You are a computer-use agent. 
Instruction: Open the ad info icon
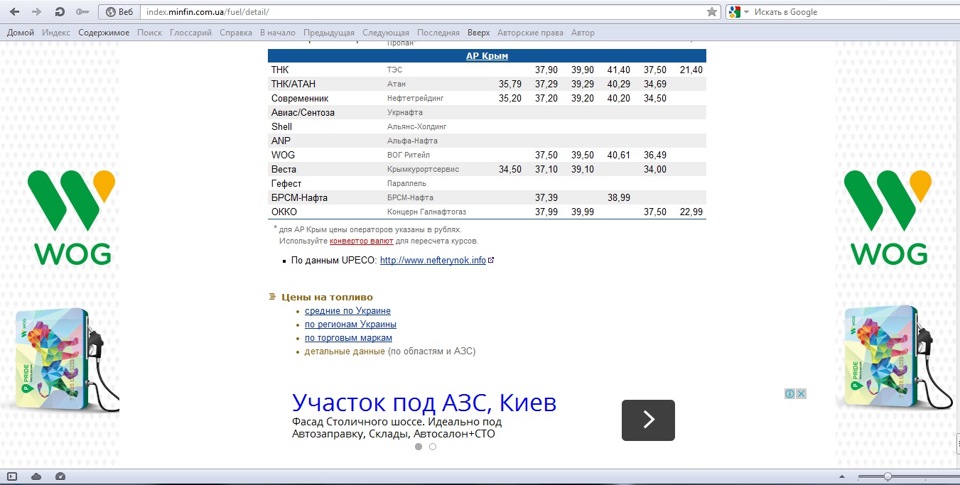click(790, 394)
